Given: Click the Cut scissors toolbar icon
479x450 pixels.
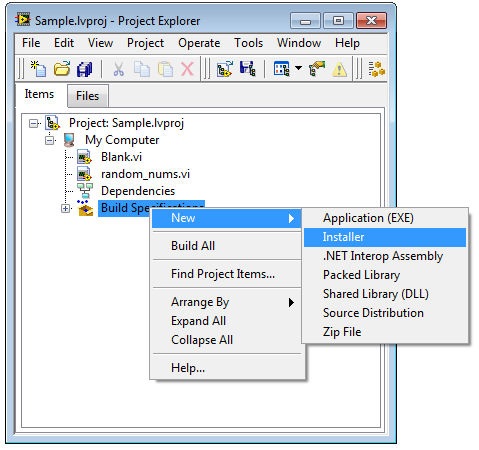Looking at the screenshot, I should [x=118, y=69].
